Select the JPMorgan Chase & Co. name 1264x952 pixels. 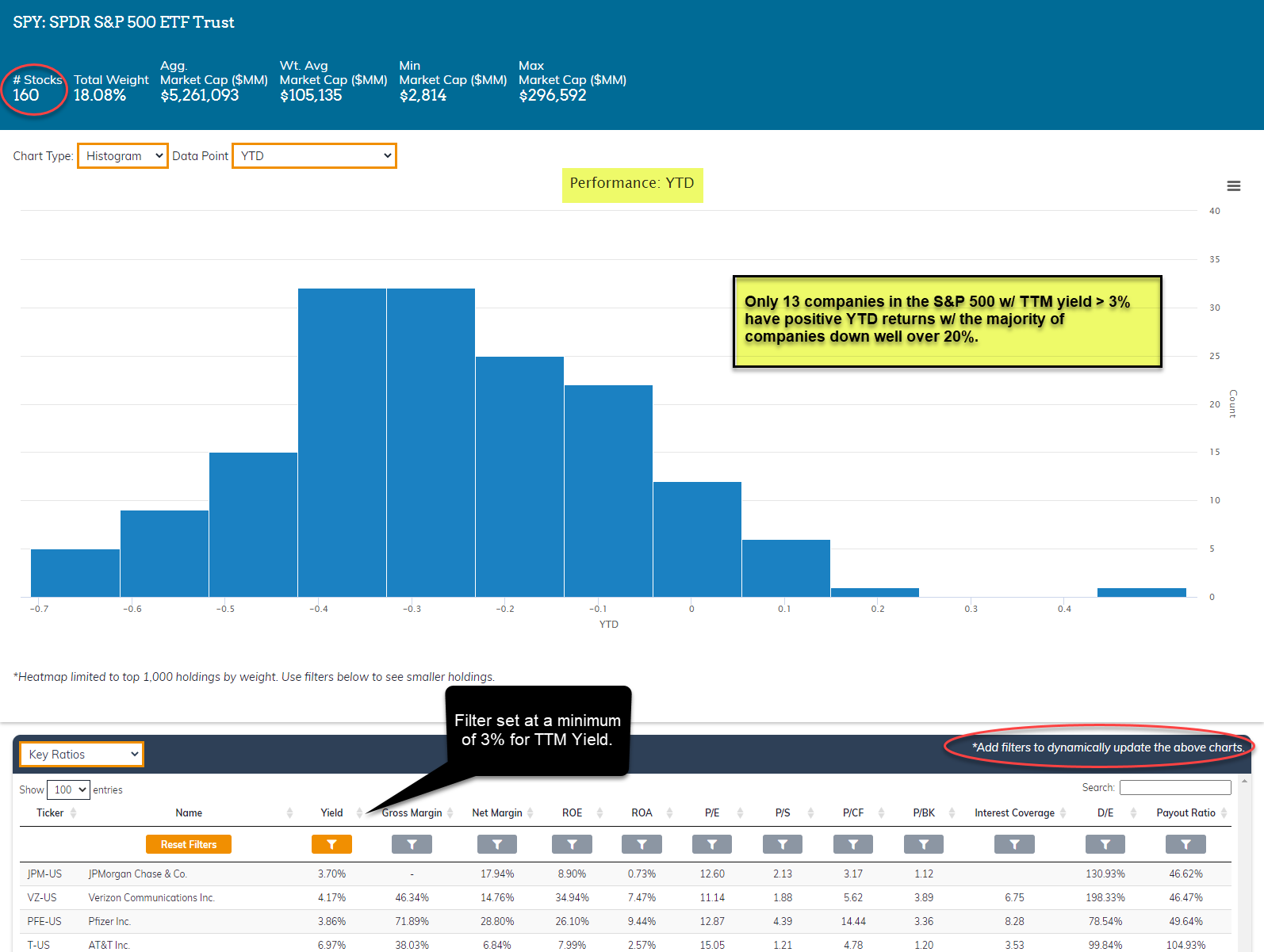coord(138,874)
